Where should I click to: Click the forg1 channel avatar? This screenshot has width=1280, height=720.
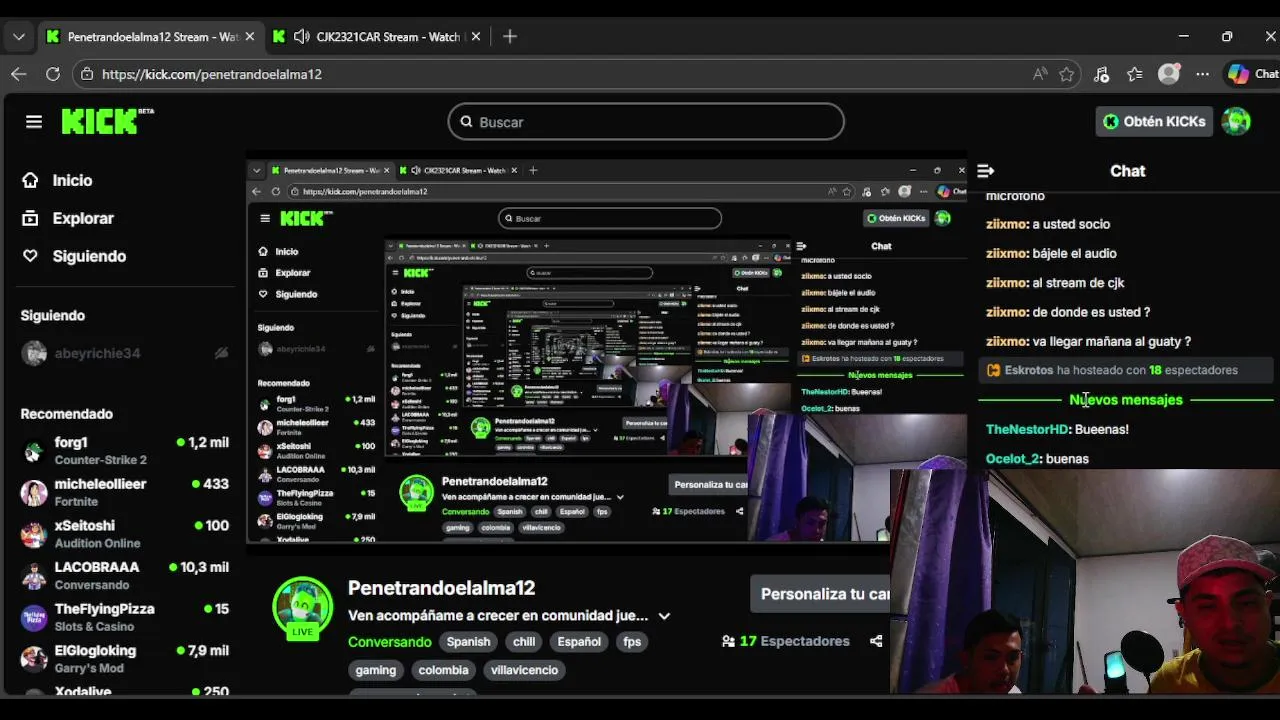[34, 451]
